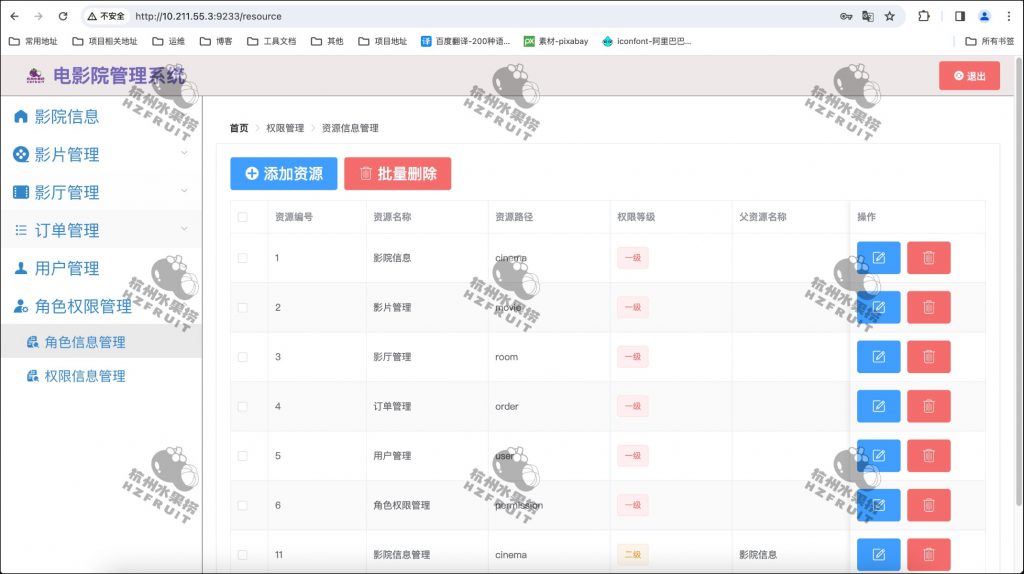The width and height of the screenshot is (1024, 574).
Task: Open the 影片管理 sidebar menu
Action: click(101, 154)
